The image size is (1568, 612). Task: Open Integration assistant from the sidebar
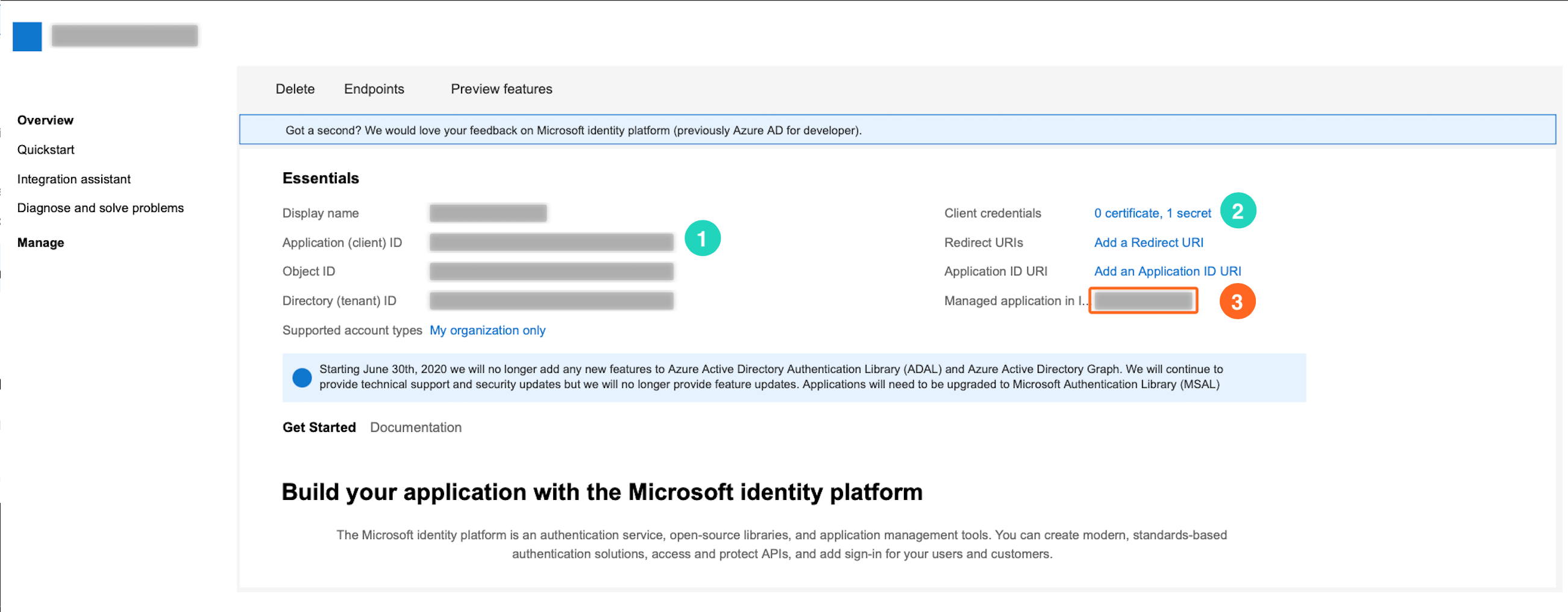[74, 179]
